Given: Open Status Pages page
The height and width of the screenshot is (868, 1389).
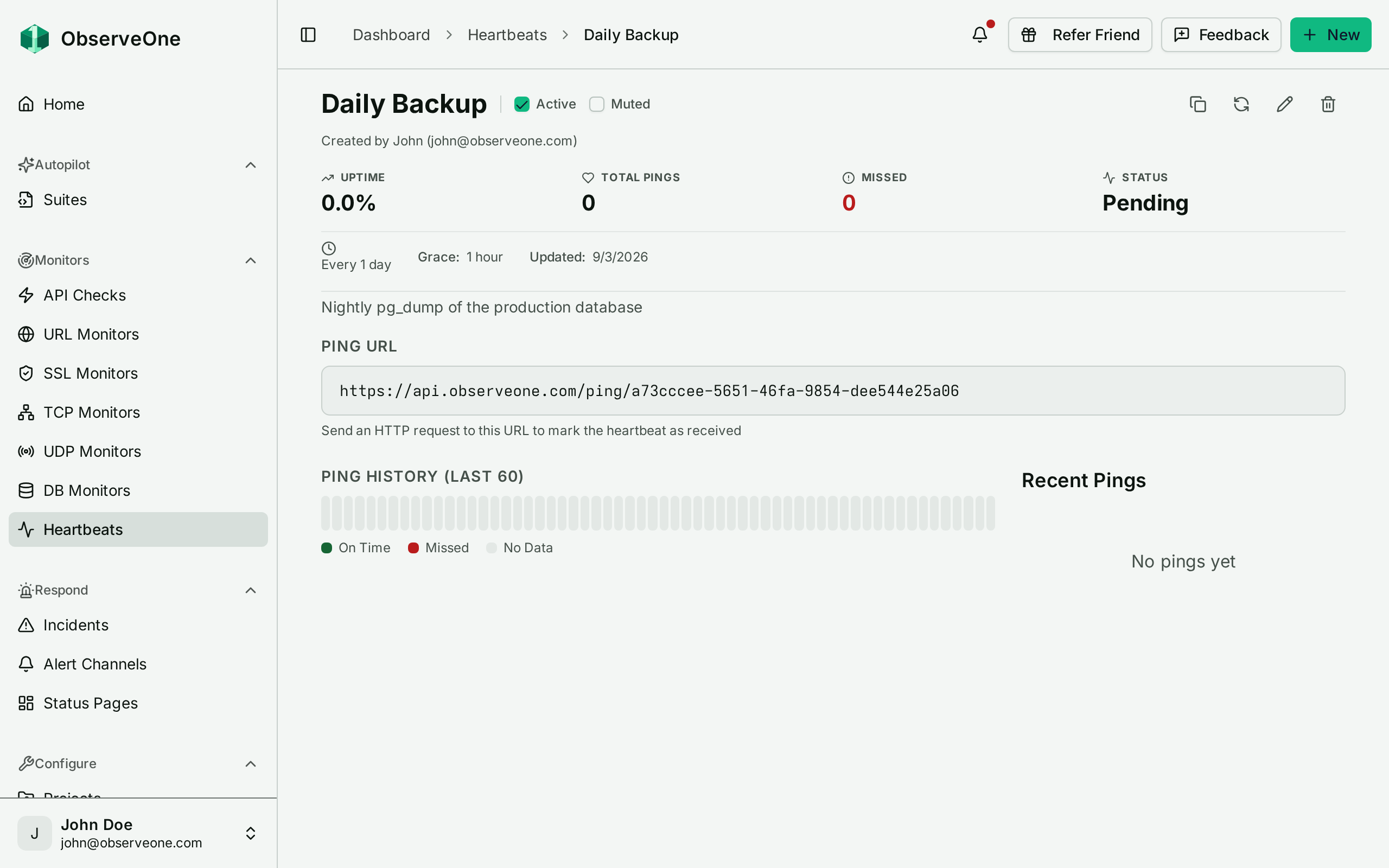Looking at the screenshot, I should (x=138, y=703).
